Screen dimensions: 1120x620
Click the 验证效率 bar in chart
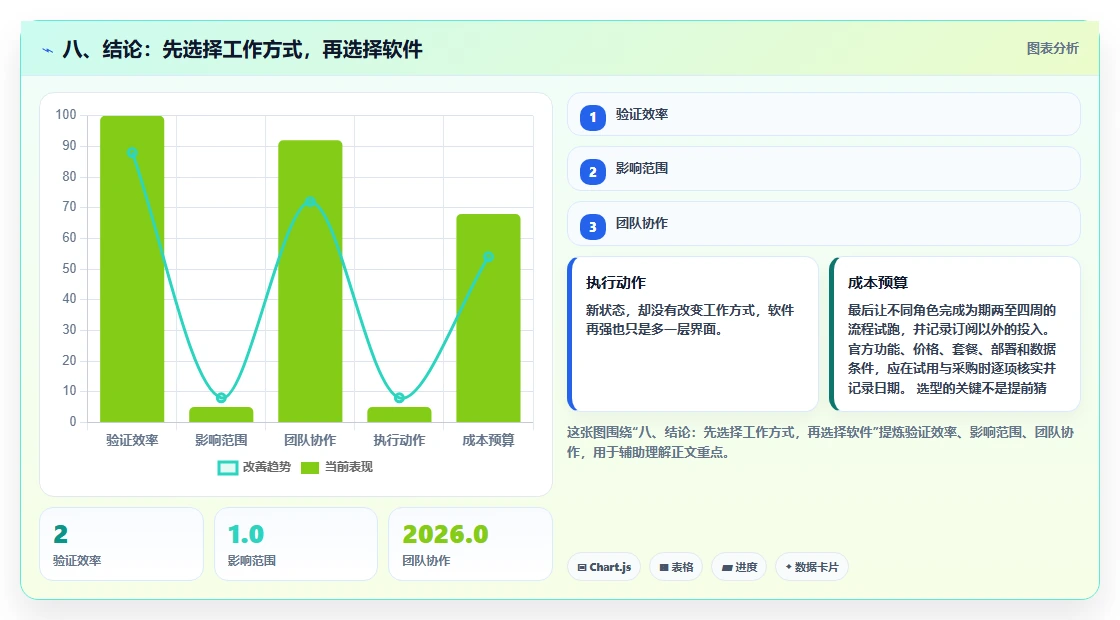point(132,269)
